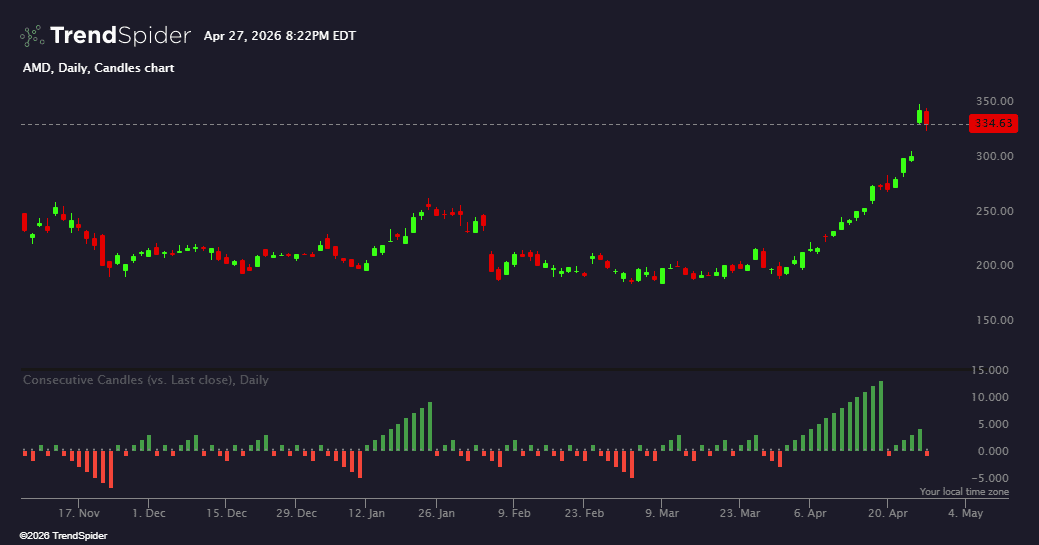Click the 9. Mar date axis label
The height and width of the screenshot is (545, 1039).
662,513
